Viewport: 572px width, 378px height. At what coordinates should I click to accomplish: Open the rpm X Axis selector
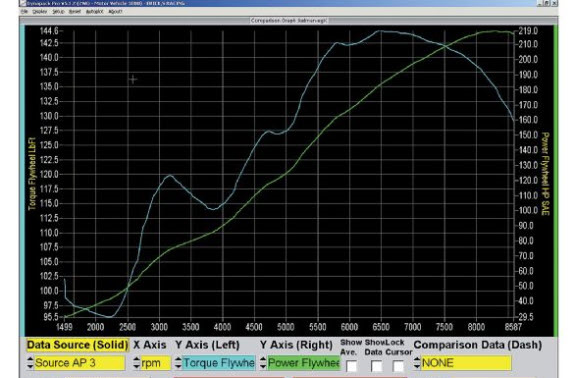[155, 363]
